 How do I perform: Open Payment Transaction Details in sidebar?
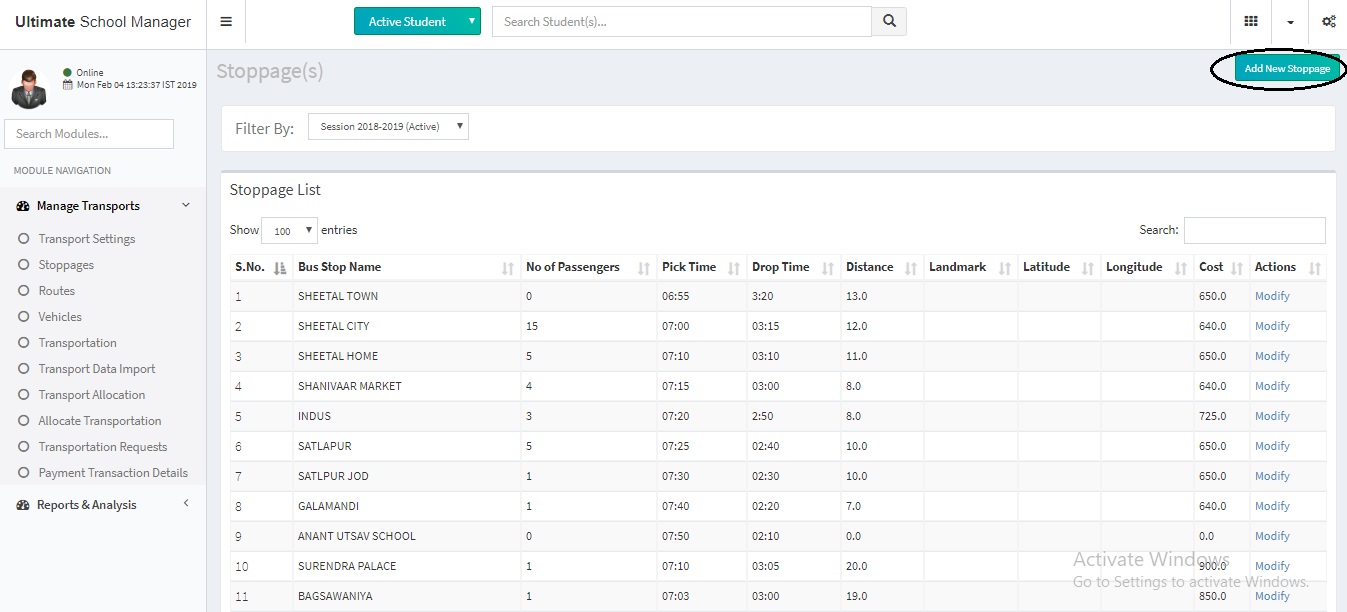tap(113, 473)
